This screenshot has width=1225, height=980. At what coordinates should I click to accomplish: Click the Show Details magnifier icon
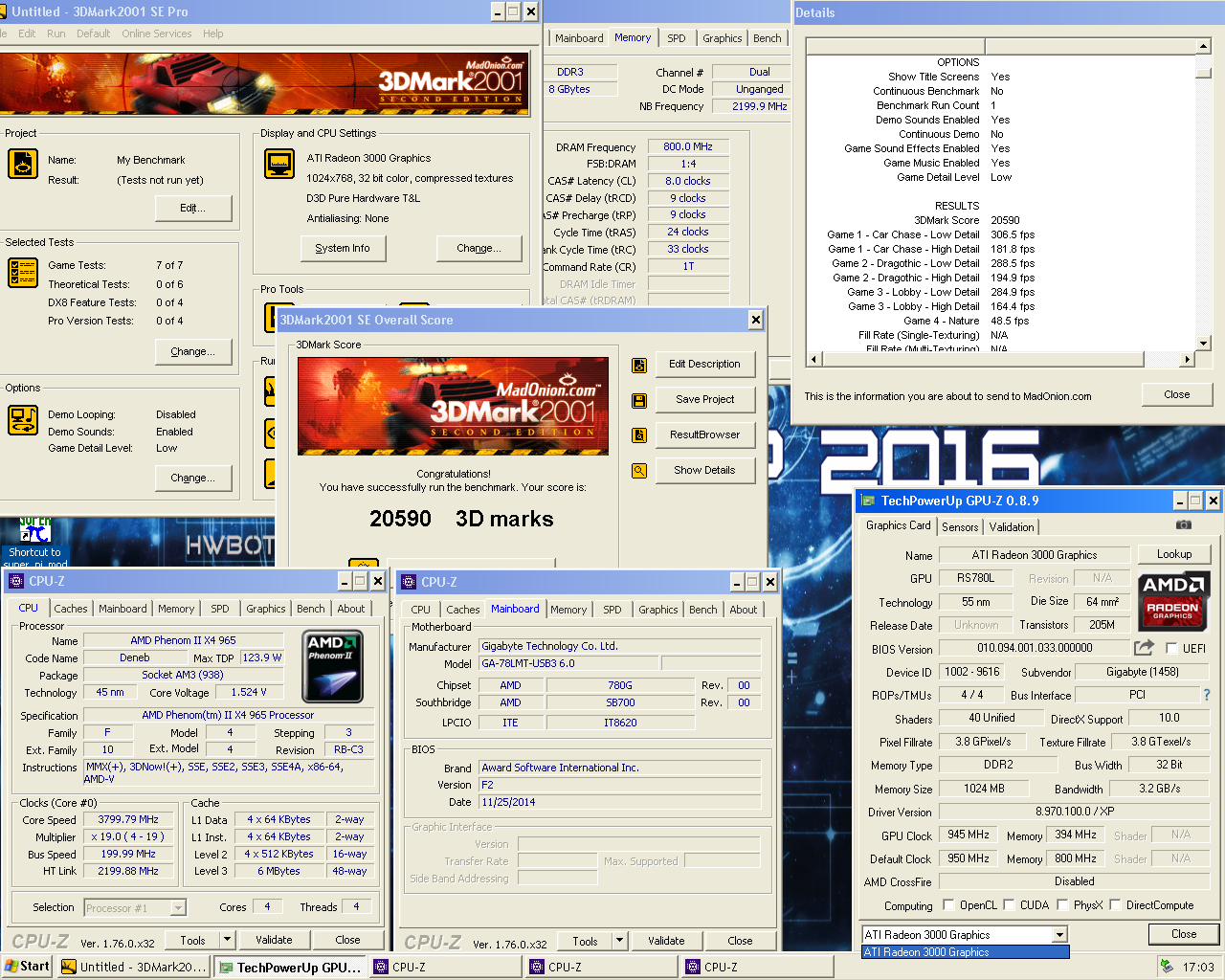639,471
